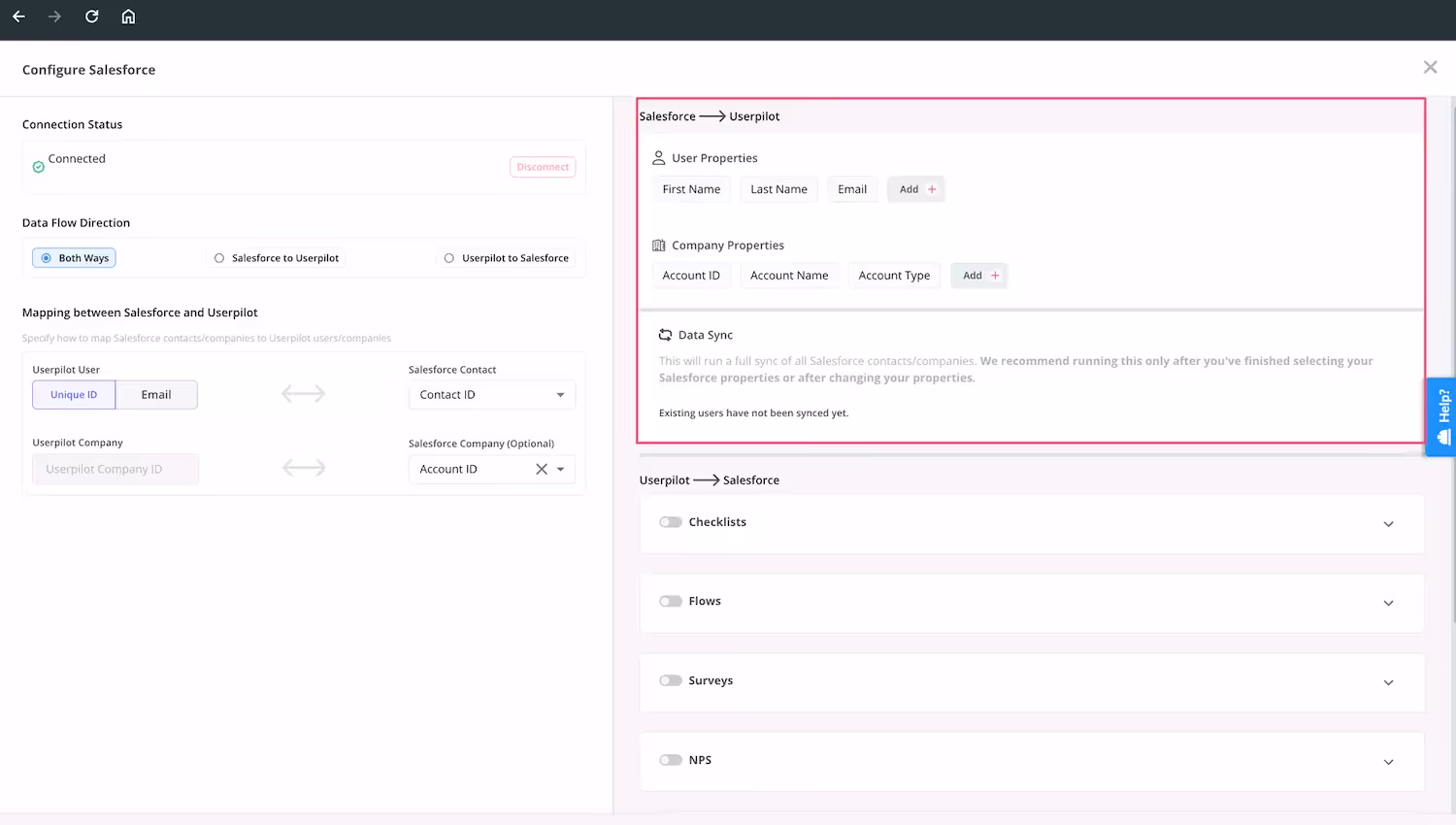Viewport: 1456px width, 825px height.
Task: Click the Userpilot Company ID field
Action: click(116, 469)
